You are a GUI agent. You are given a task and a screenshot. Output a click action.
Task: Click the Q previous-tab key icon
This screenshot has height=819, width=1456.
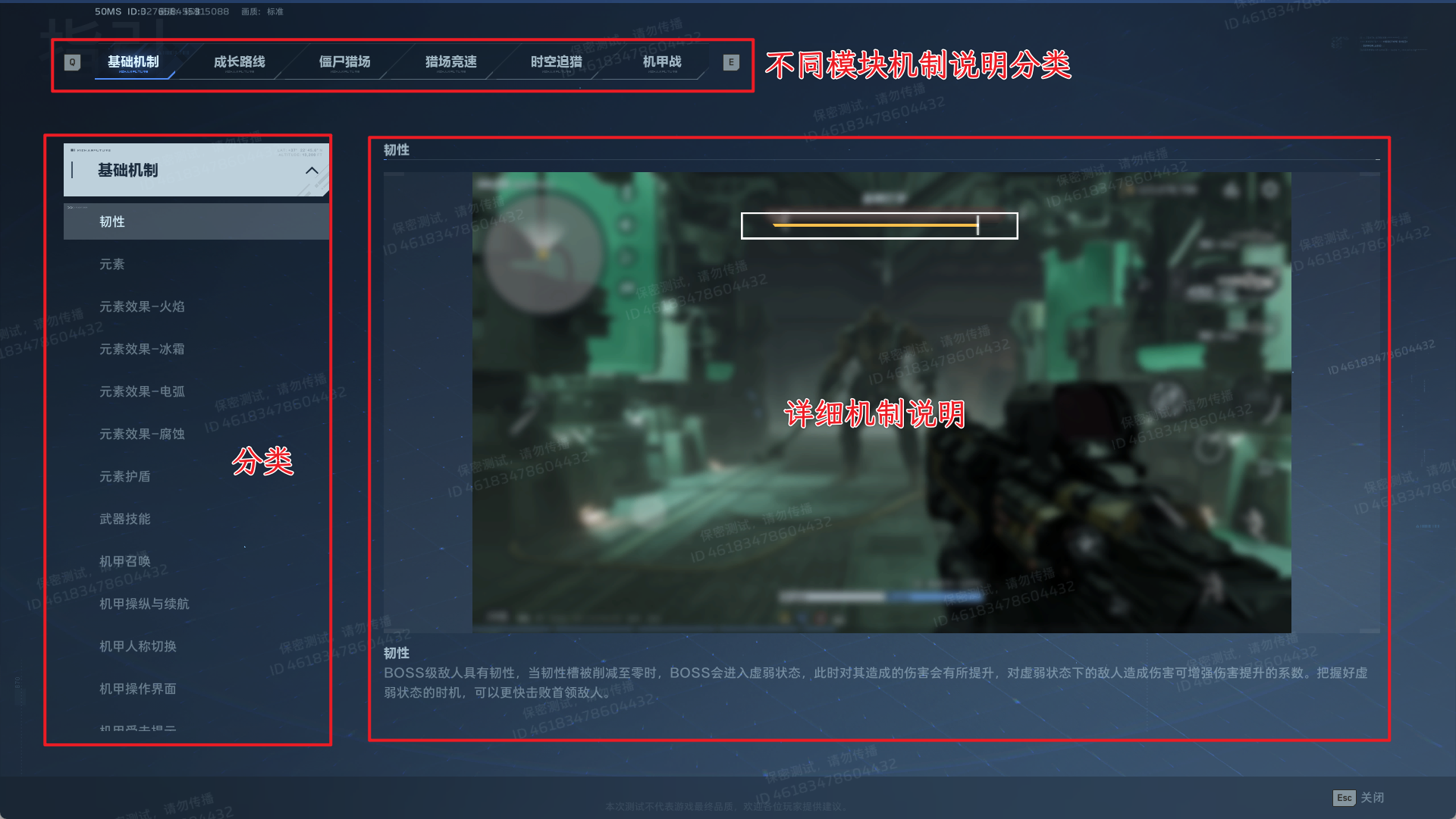[x=72, y=62]
